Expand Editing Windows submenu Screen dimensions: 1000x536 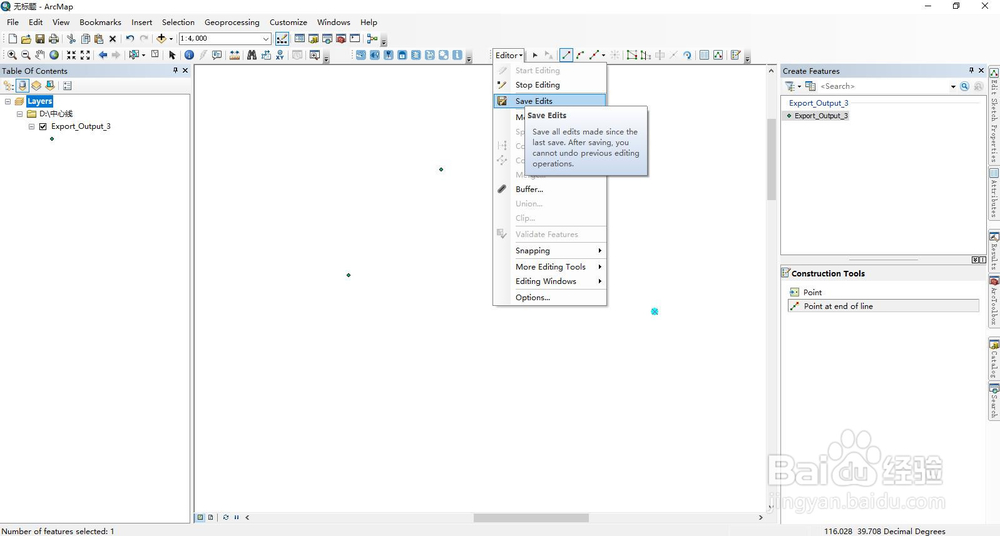click(x=550, y=281)
